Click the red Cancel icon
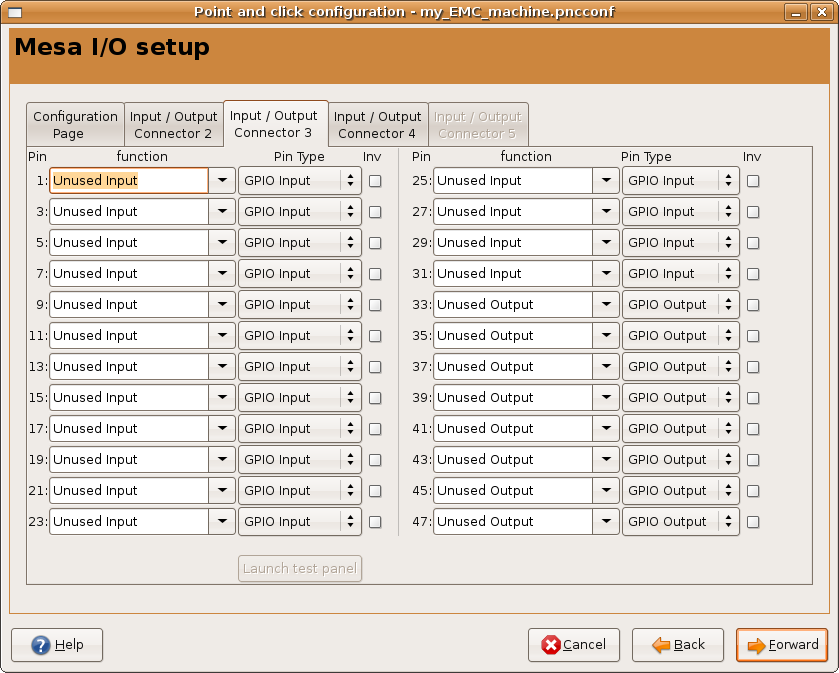Image resolution: width=839 pixels, height=673 pixels. (x=551, y=645)
